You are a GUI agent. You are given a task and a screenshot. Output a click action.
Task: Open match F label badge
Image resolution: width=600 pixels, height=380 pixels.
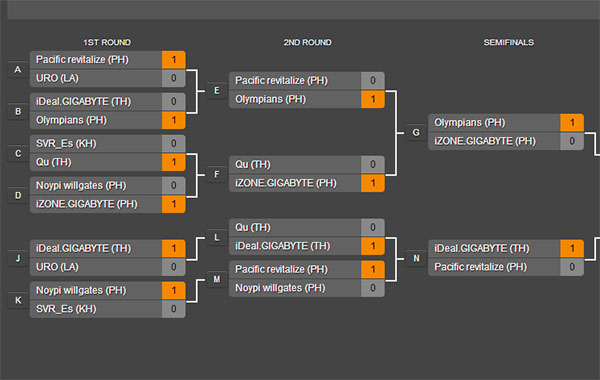click(x=217, y=175)
